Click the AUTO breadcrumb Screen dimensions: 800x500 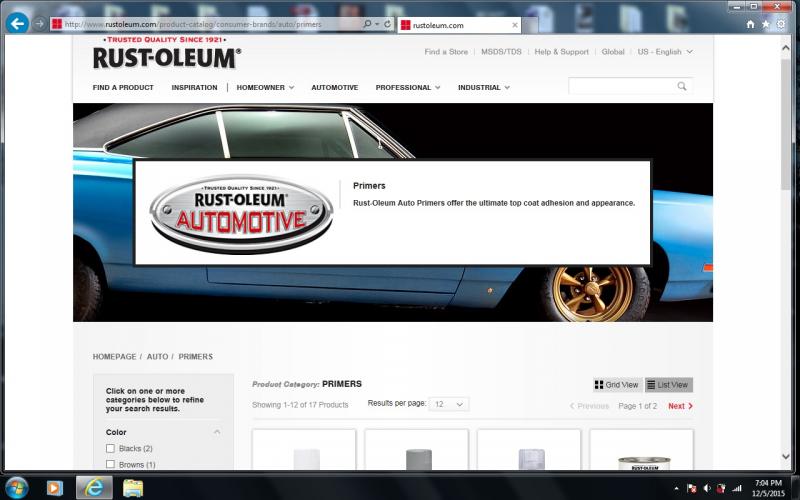157,357
